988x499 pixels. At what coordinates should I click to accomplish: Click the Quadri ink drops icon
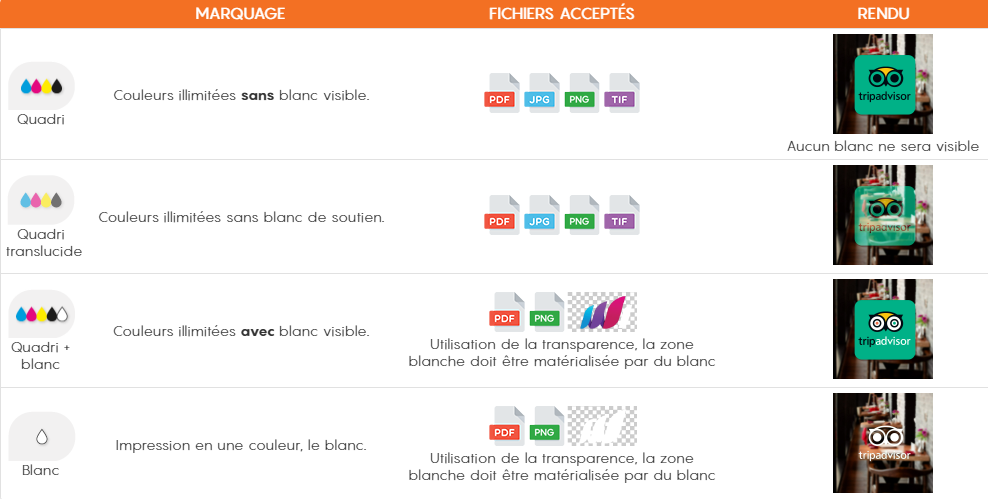click(x=41, y=86)
